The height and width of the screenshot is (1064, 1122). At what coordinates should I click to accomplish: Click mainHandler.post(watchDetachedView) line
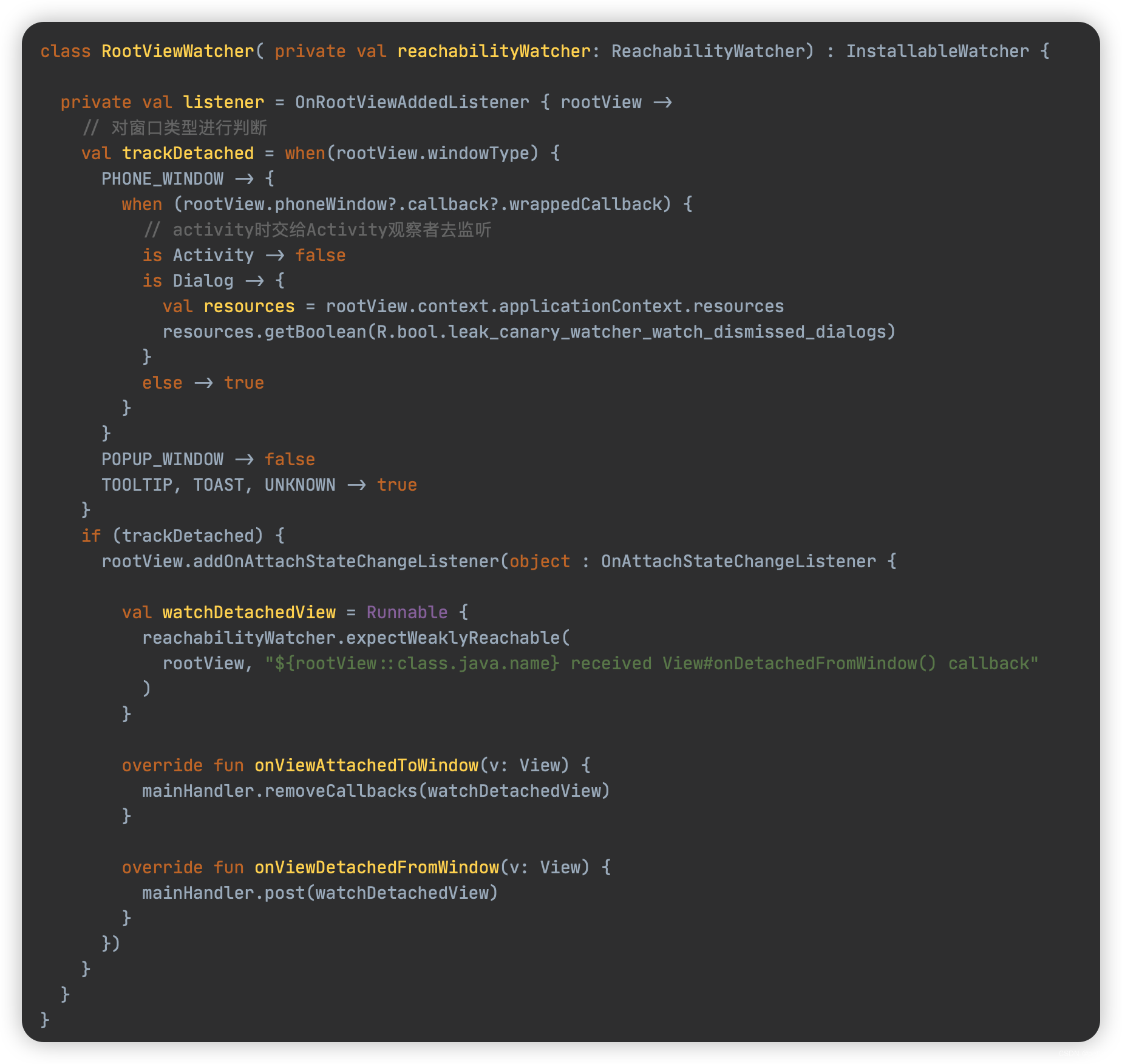tap(320, 893)
